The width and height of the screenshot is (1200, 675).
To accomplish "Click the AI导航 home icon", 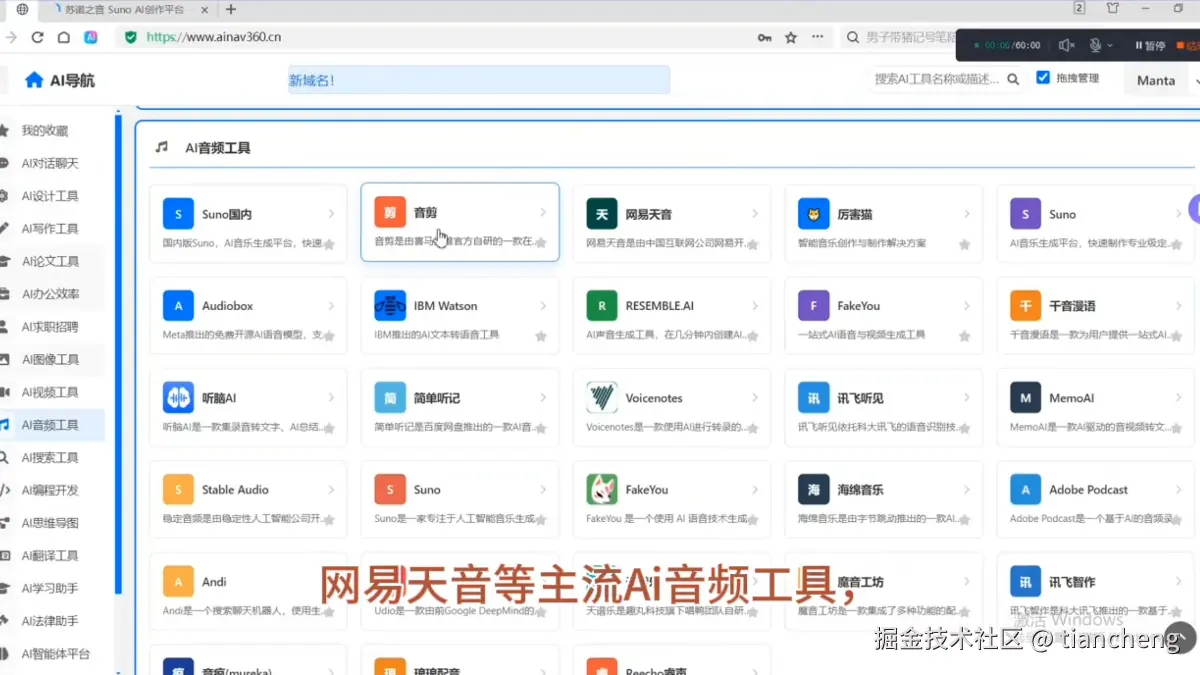I will (33, 80).
